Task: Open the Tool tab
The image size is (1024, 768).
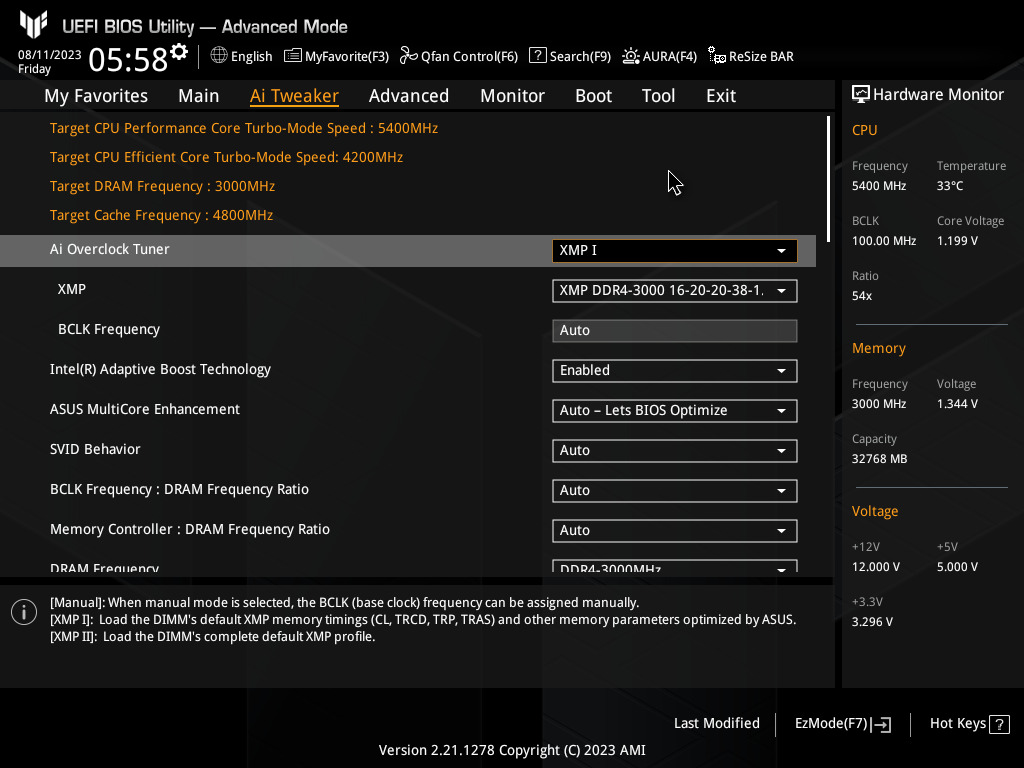Action: click(x=658, y=96)
